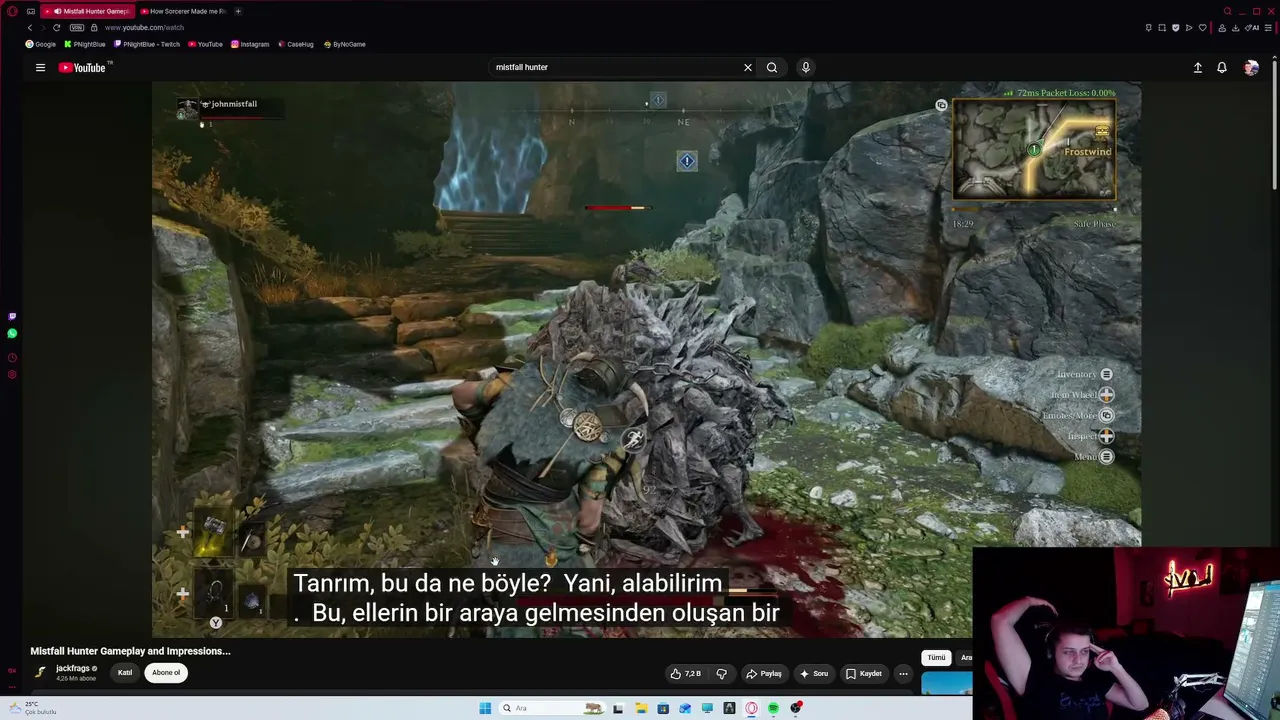Open the workspaces icon beside Opera logo
1280x720 pixels.
tap(31, 11)
